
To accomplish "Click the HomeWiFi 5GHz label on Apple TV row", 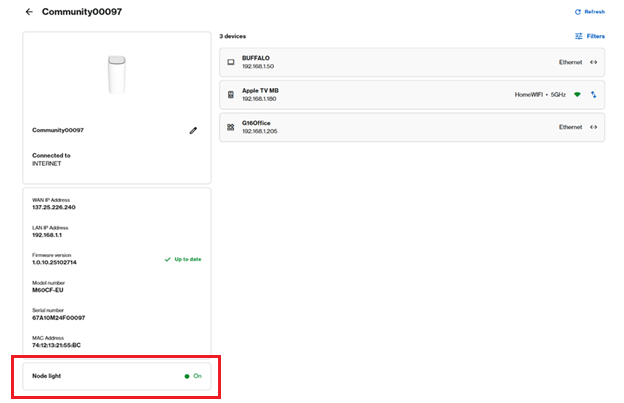I will point(540,95).
